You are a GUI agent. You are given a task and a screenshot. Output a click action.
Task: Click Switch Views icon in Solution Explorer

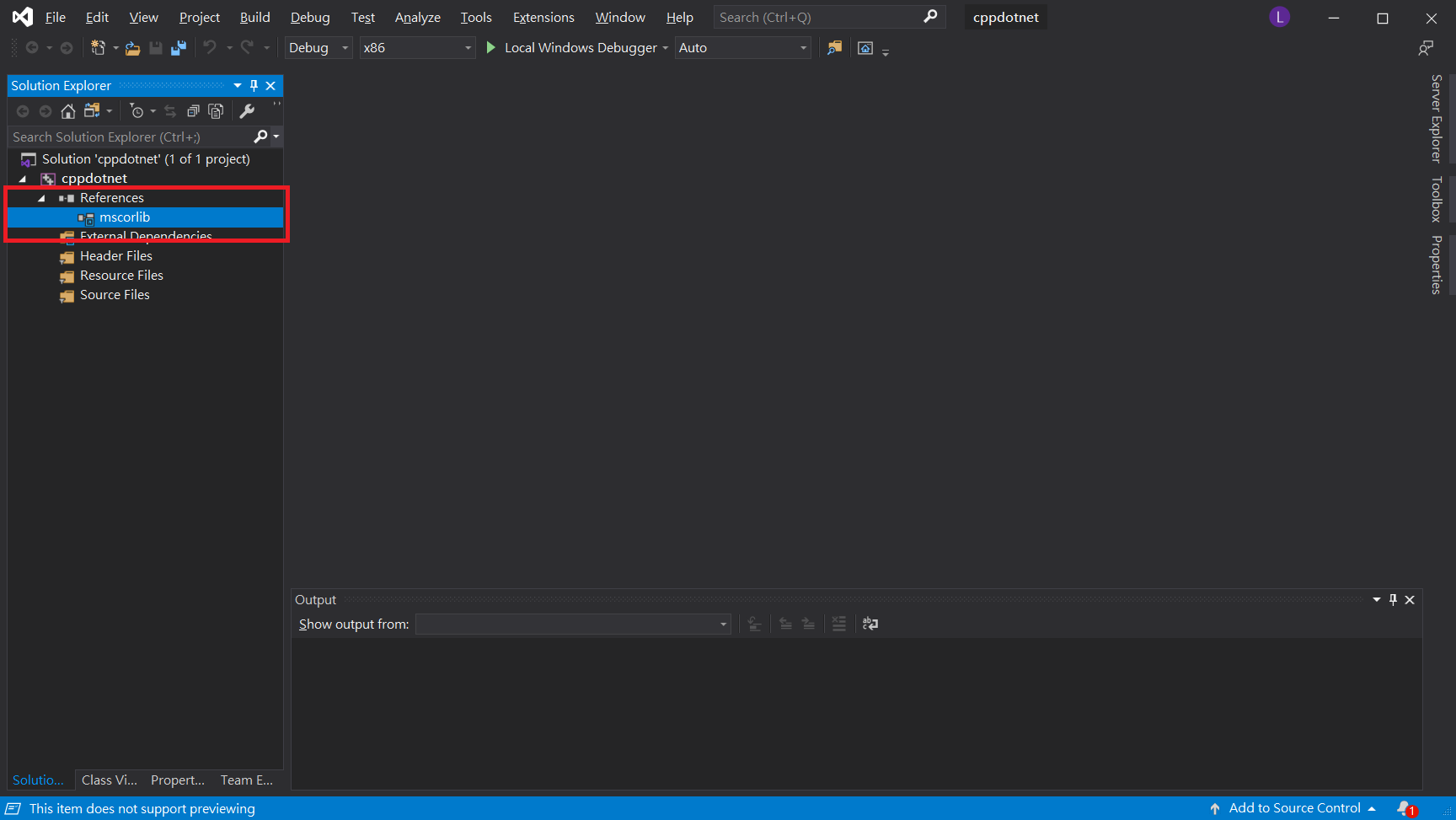click(92, 110)
